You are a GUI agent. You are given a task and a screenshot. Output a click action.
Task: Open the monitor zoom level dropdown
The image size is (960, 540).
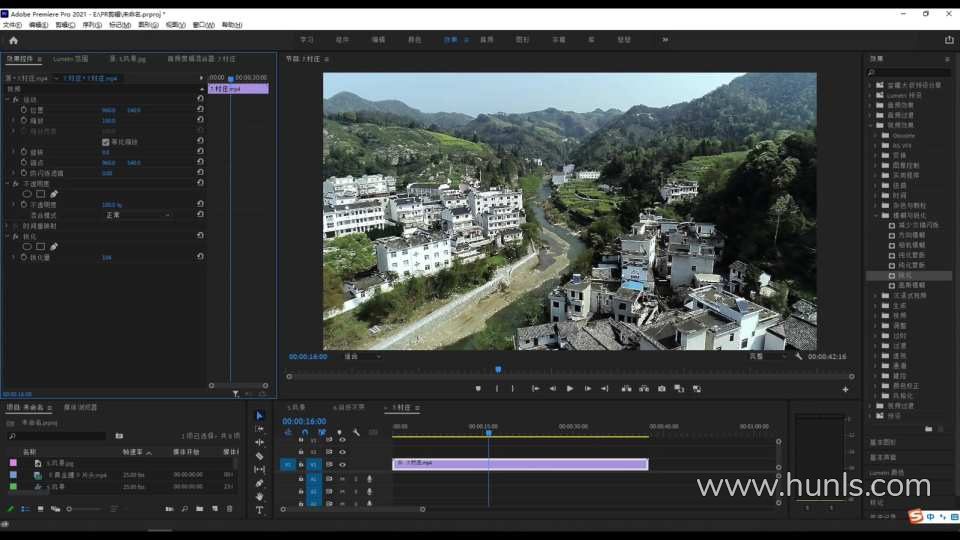tap(361, 356)
